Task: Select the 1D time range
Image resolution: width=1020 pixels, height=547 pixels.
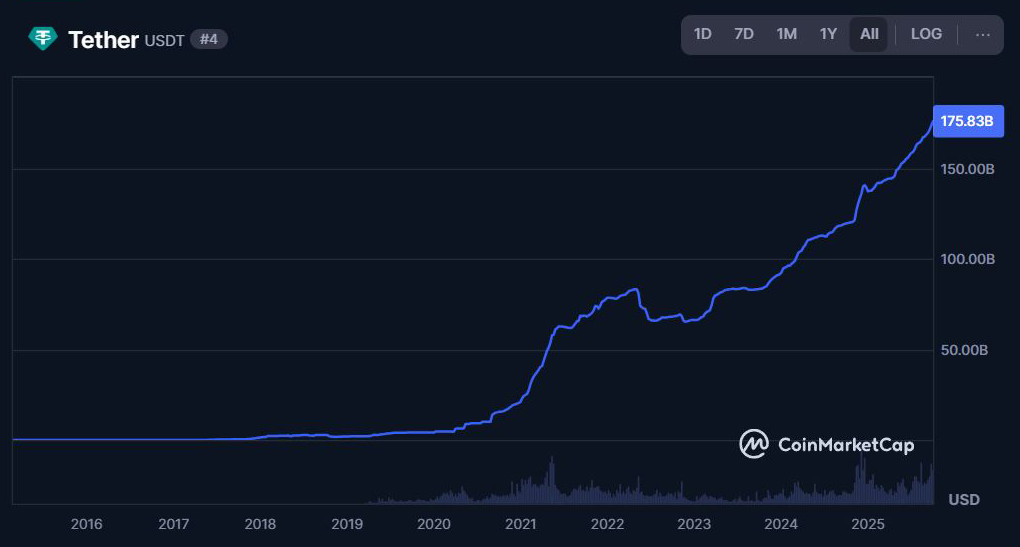Action: coord(703,34)
